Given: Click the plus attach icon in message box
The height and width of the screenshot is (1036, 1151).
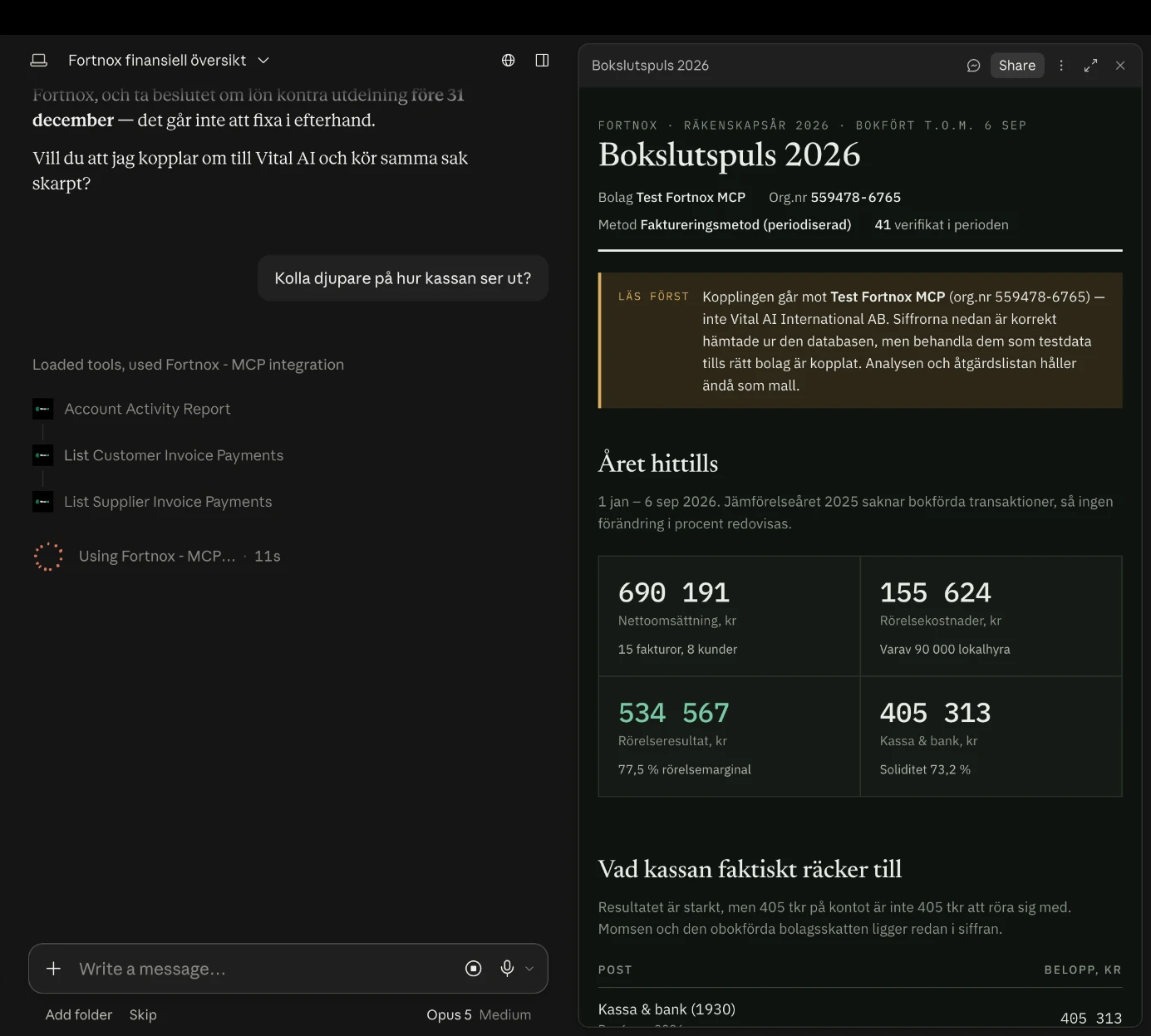Looking at the screenshot, I should point(53,969).
